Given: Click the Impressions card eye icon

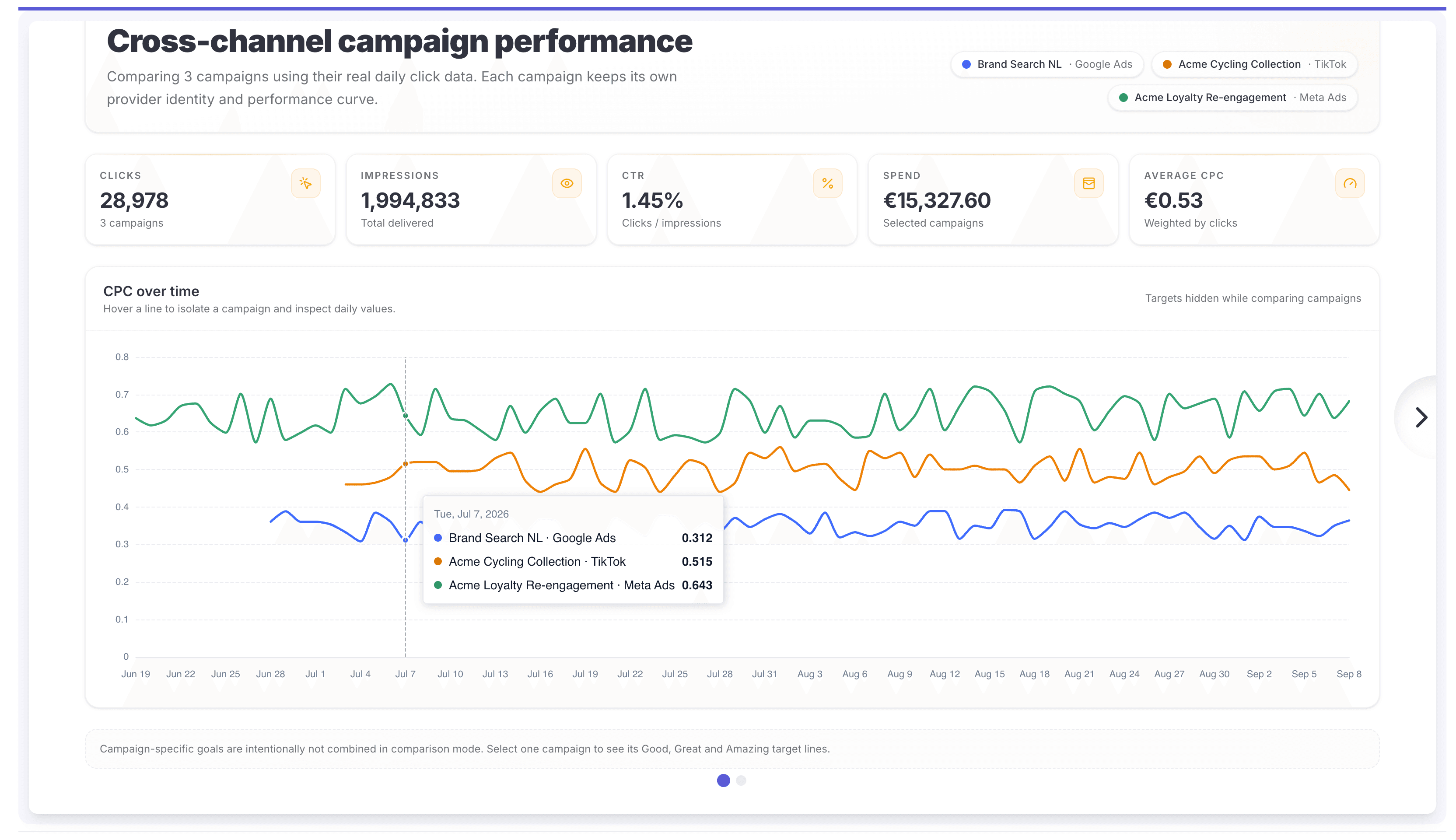Looking at the screenshot, I should [x=567, y=183].
